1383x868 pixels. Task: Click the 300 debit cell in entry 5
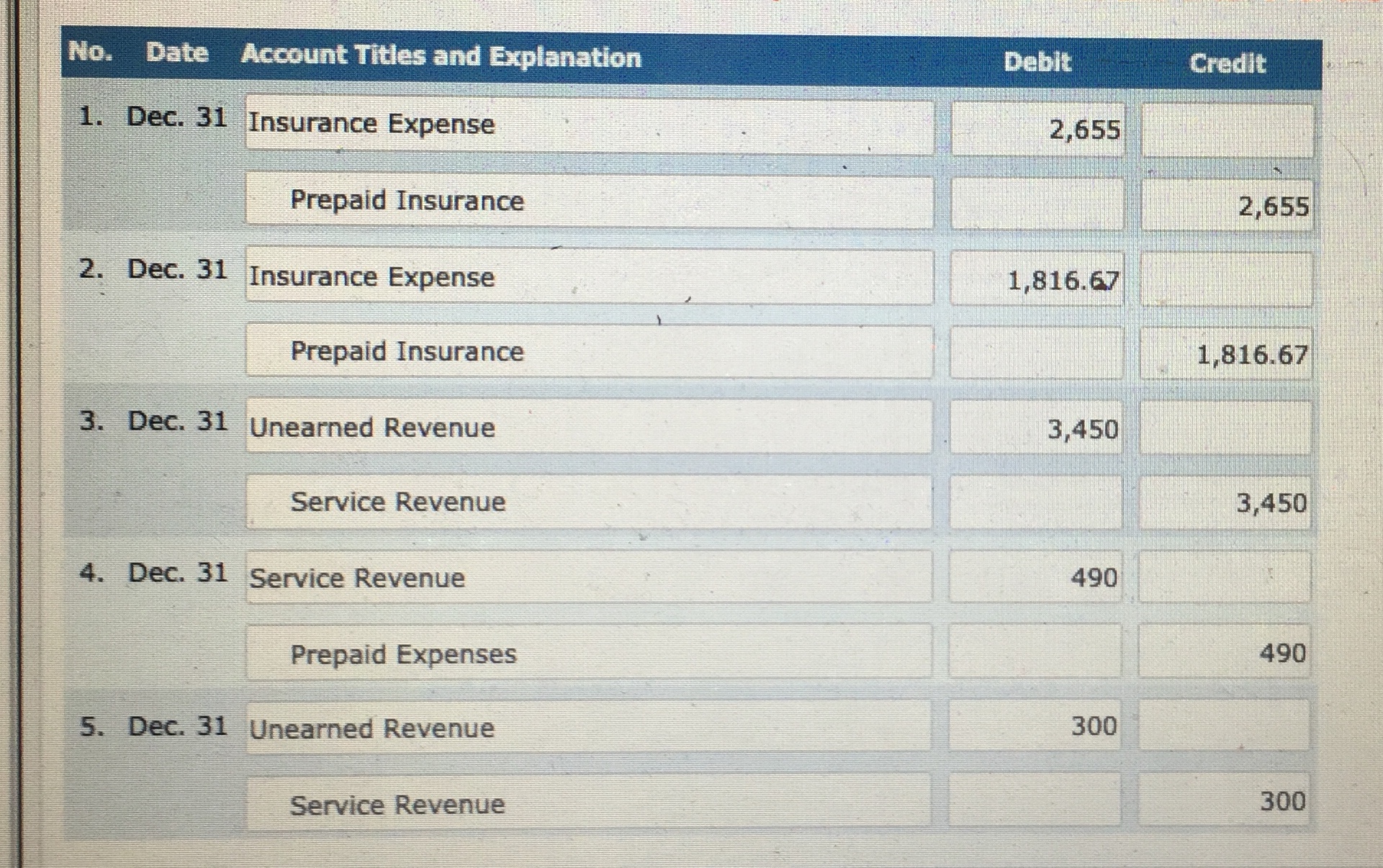click(x=1037, y=727)
